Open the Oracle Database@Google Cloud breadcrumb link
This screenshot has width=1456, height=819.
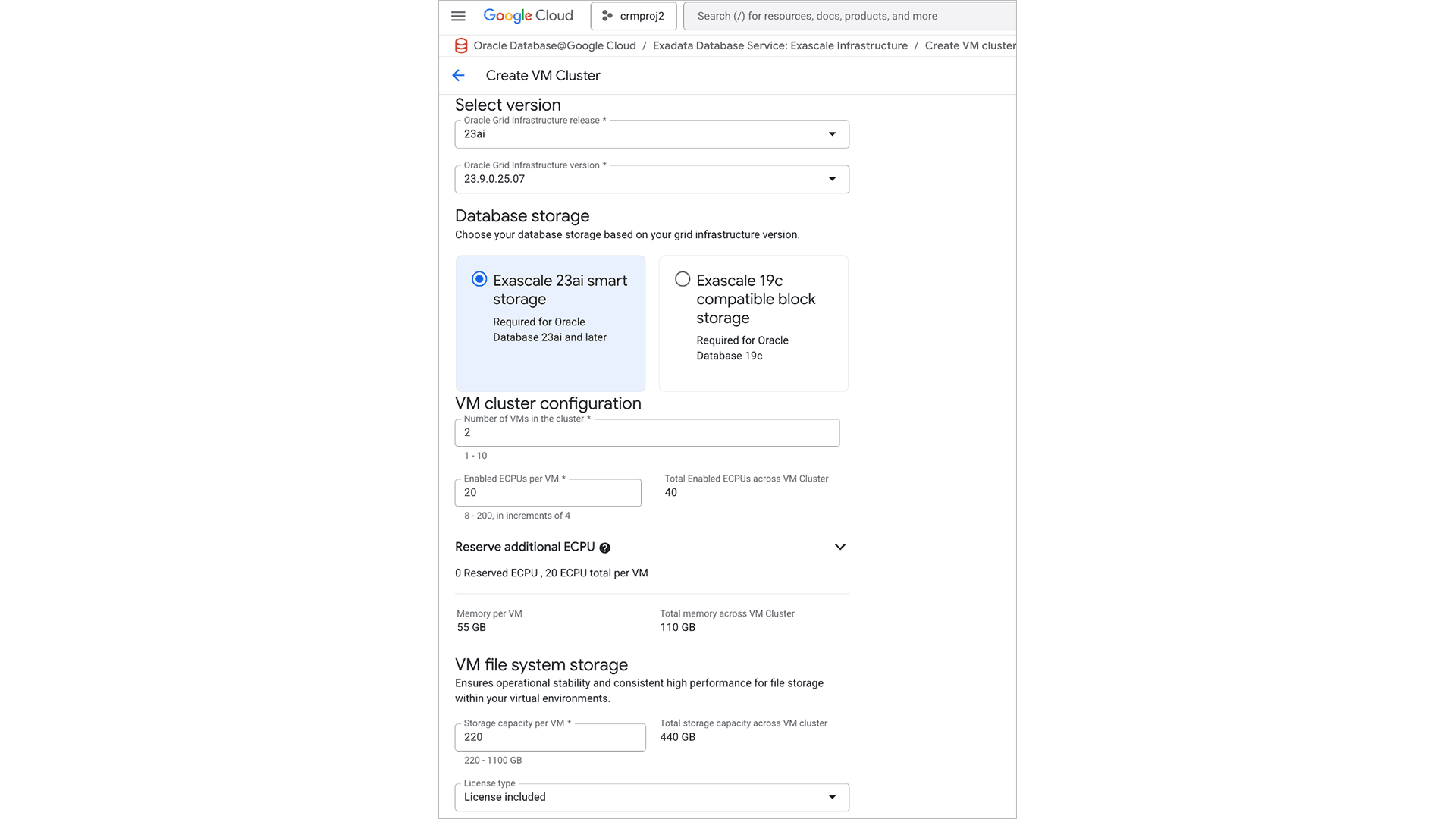click(x=554, y=45)
